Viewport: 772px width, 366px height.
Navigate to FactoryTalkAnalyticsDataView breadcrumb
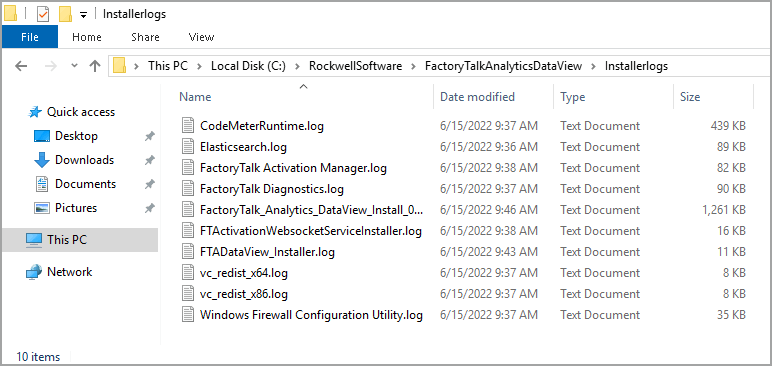pos(503,66)
